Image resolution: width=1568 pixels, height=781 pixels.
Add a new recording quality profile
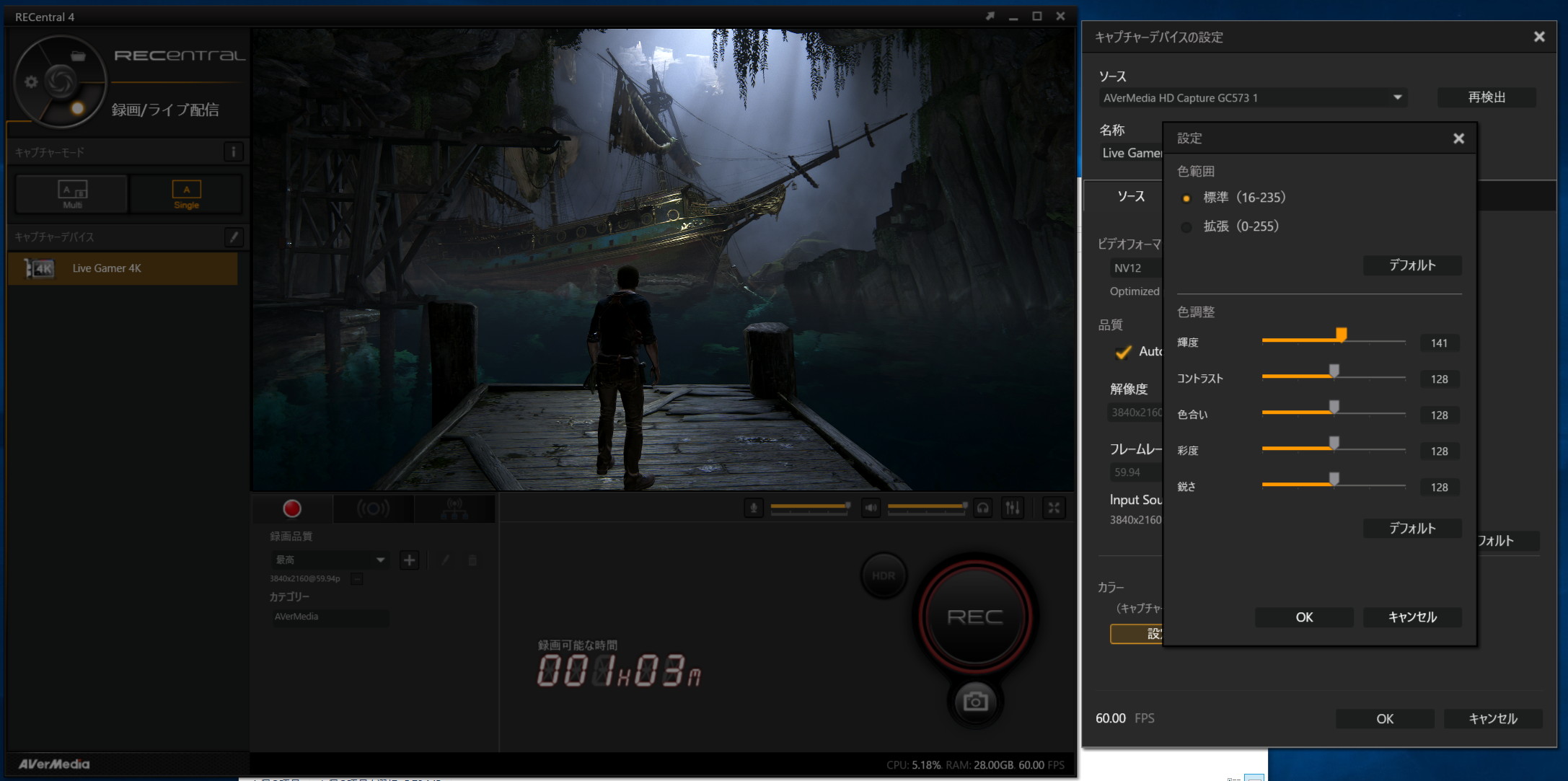pos(409,560)
